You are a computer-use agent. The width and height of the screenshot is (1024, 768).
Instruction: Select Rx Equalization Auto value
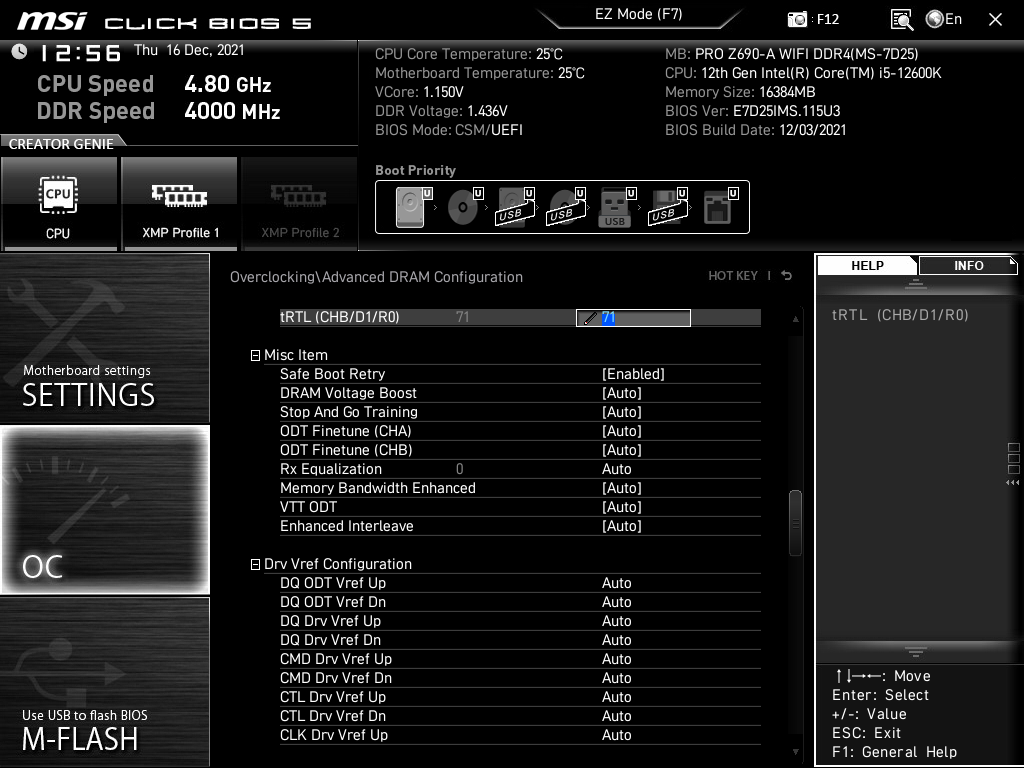point(616,469)
